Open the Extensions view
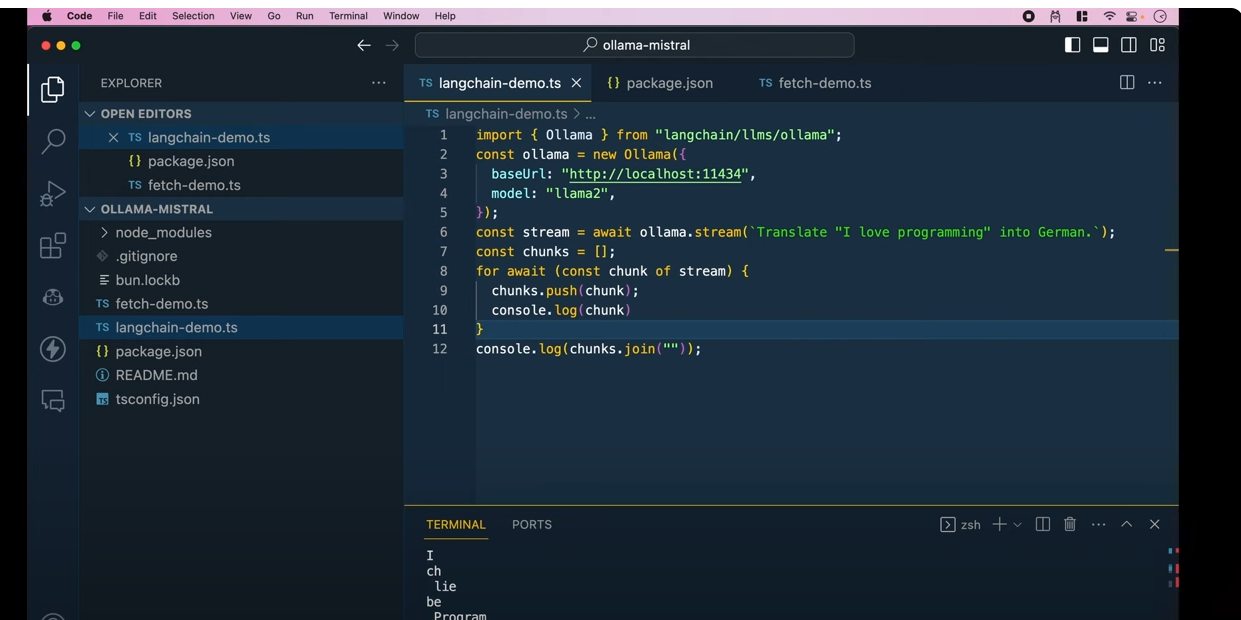This screenshot has width=1241, height=620. pos(53,245)
